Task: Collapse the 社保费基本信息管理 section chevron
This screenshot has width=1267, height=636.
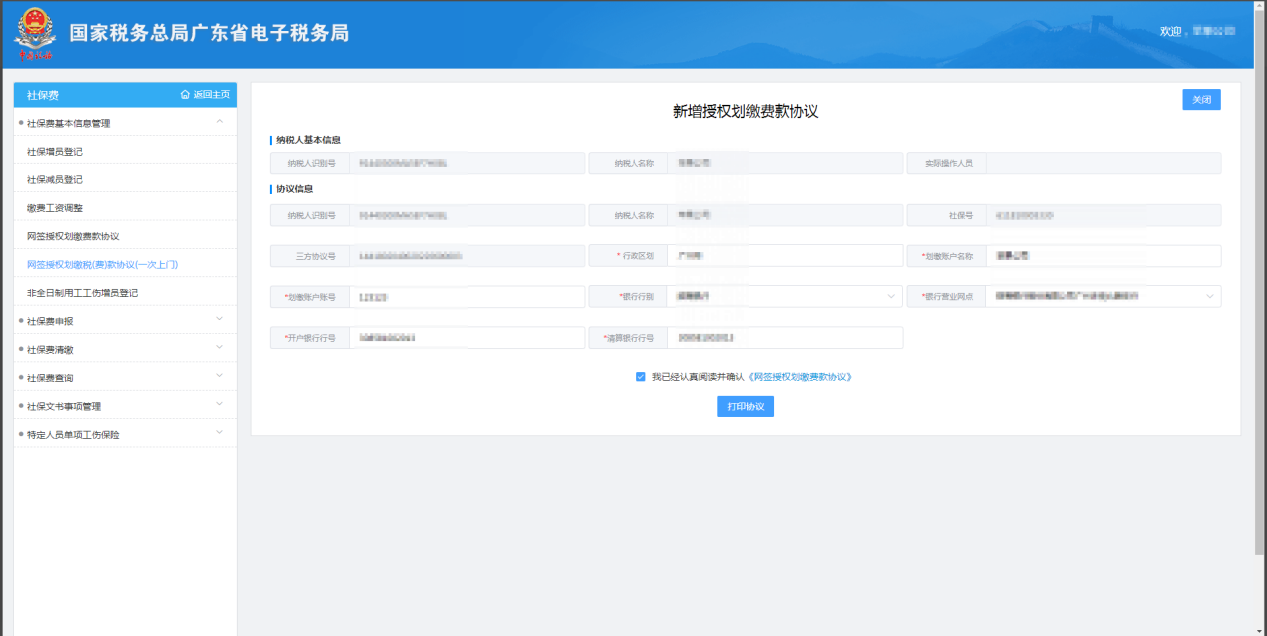Action: (x=219, y=122)
